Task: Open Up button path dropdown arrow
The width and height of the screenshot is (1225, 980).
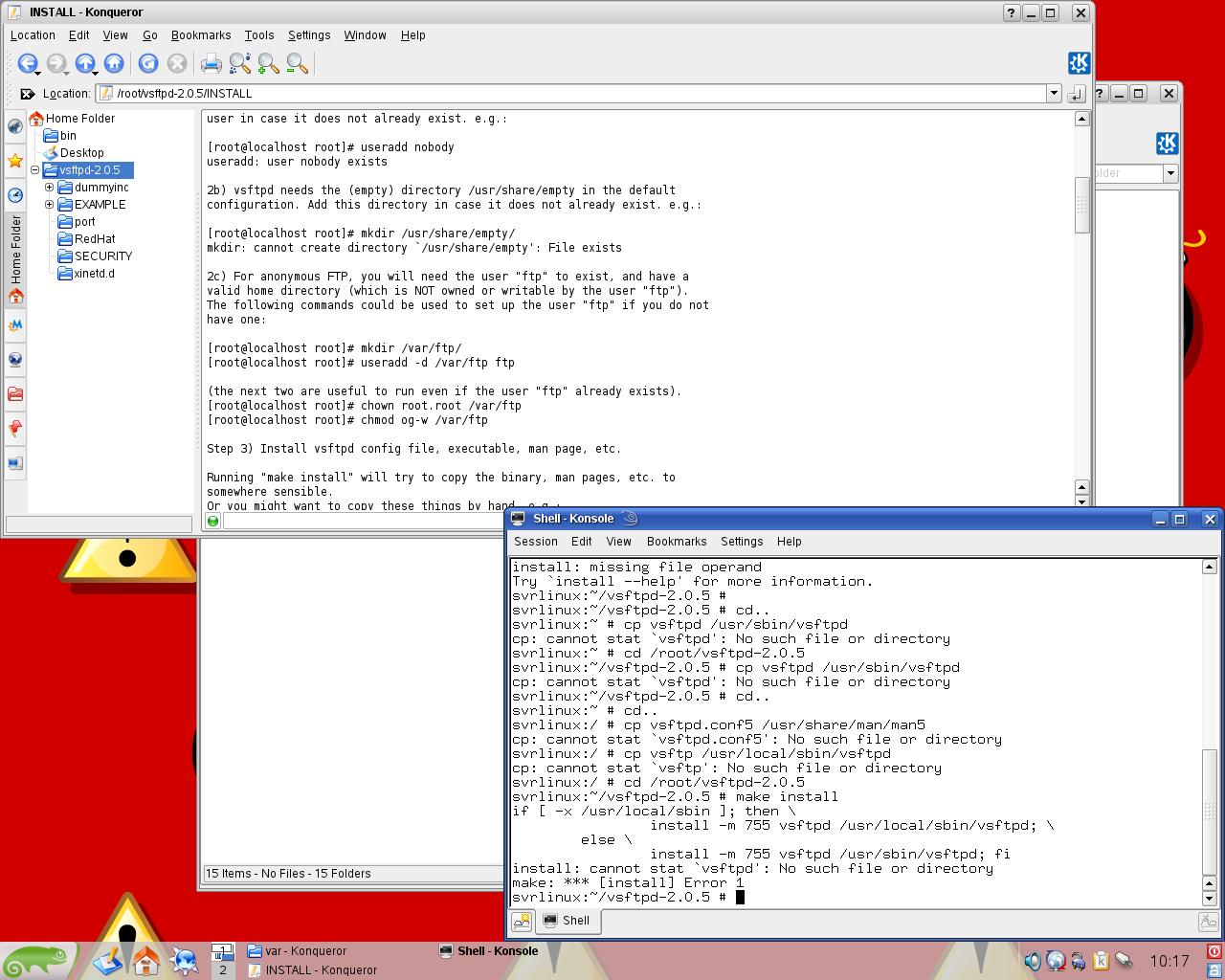Action: click(x=96, y=73)
